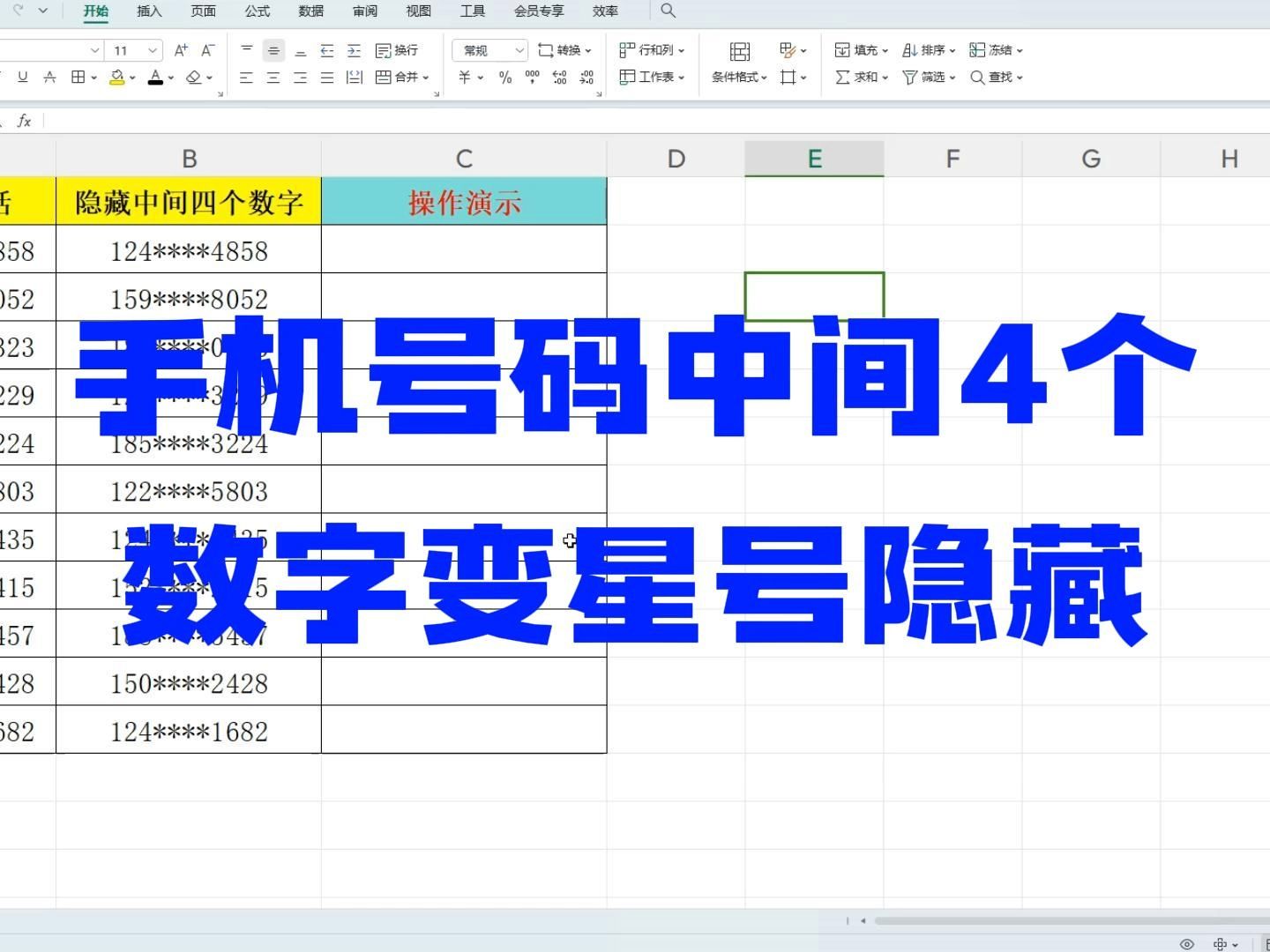Open the 会员专享 ribbon tab
Viewport: 1270px width, 952px height.
click(538, 11)
